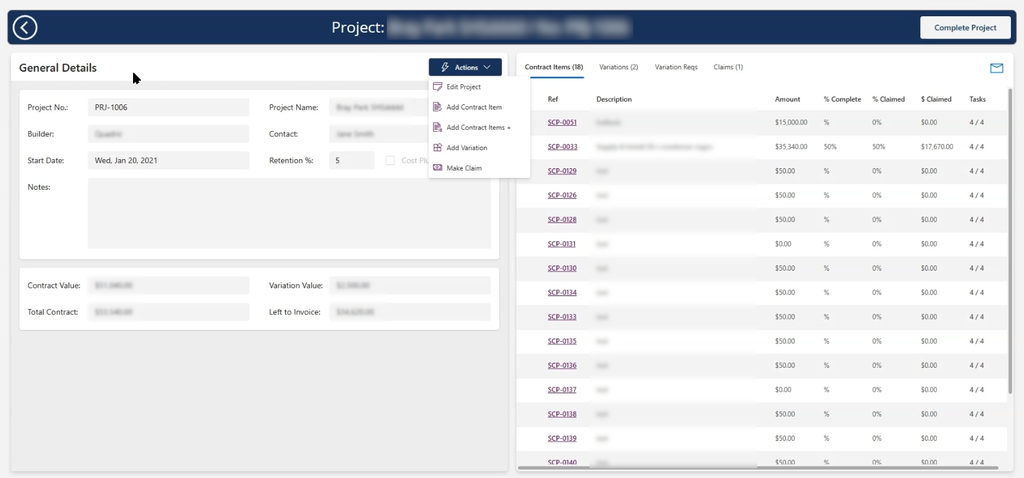Click the lightning bolt icon in Actions
Screen dimensions: 1024x478
point(445,67)
